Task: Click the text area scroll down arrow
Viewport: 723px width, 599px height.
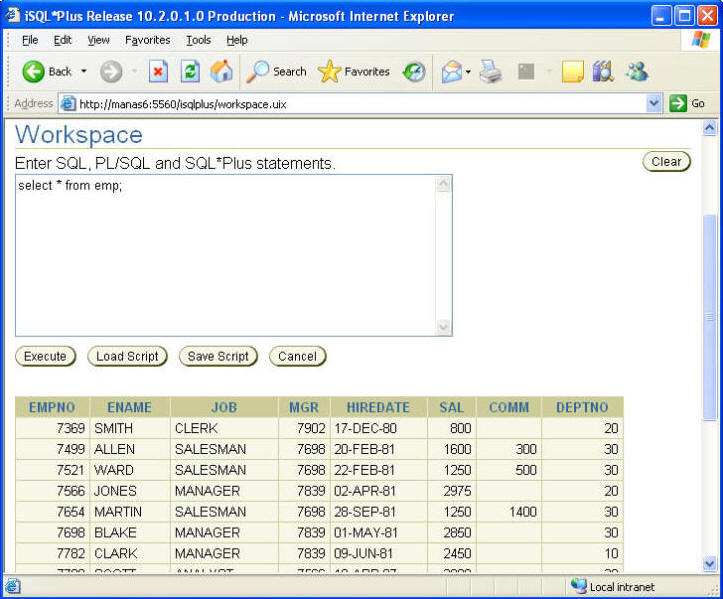Action: (x=444, y=327)
